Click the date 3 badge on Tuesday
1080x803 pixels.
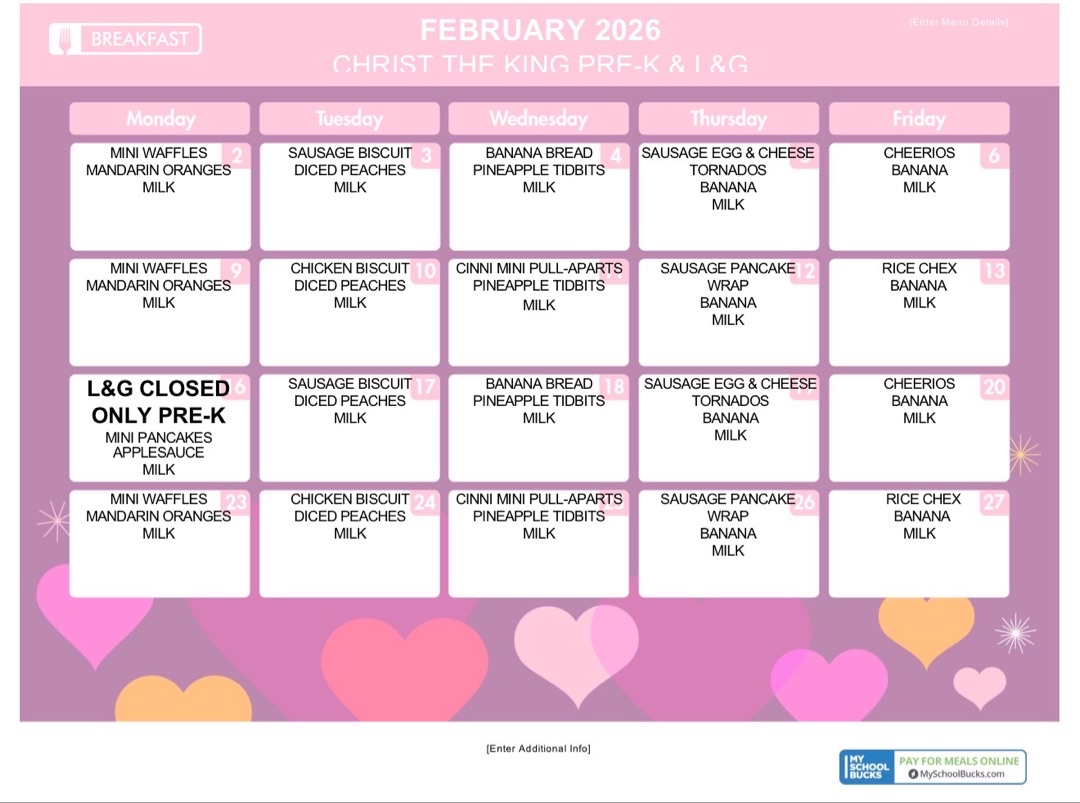425,156
